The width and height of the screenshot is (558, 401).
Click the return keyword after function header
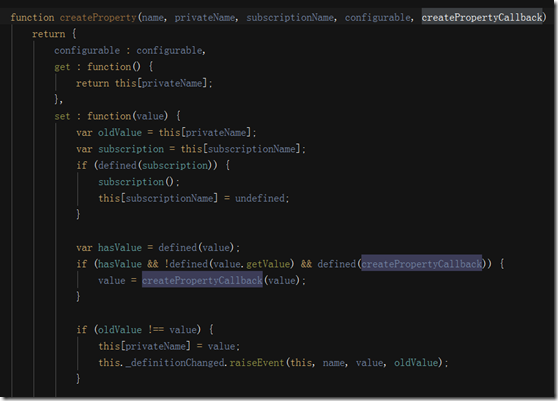coord(49,34)
